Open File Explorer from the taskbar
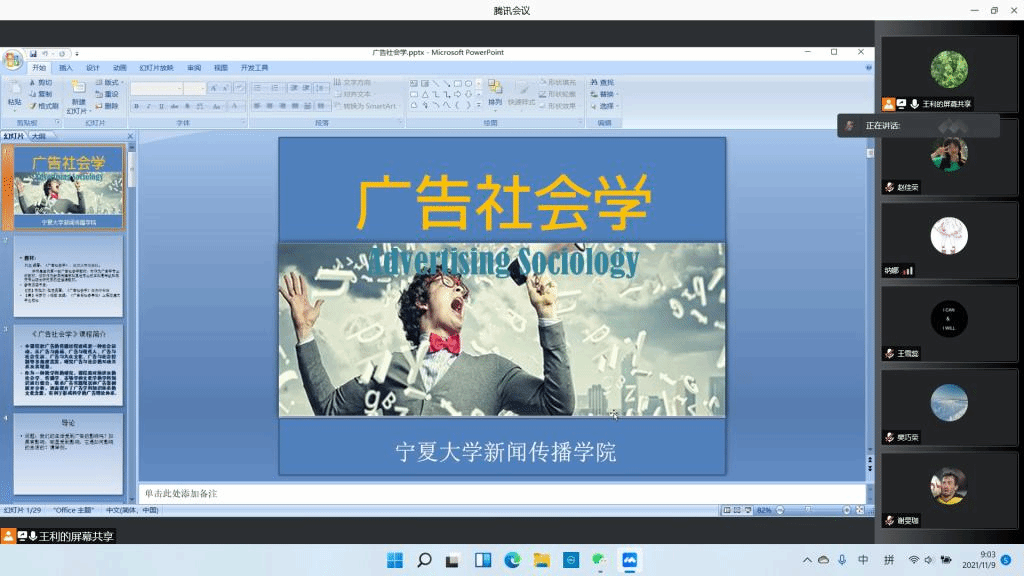 [541, 560]
